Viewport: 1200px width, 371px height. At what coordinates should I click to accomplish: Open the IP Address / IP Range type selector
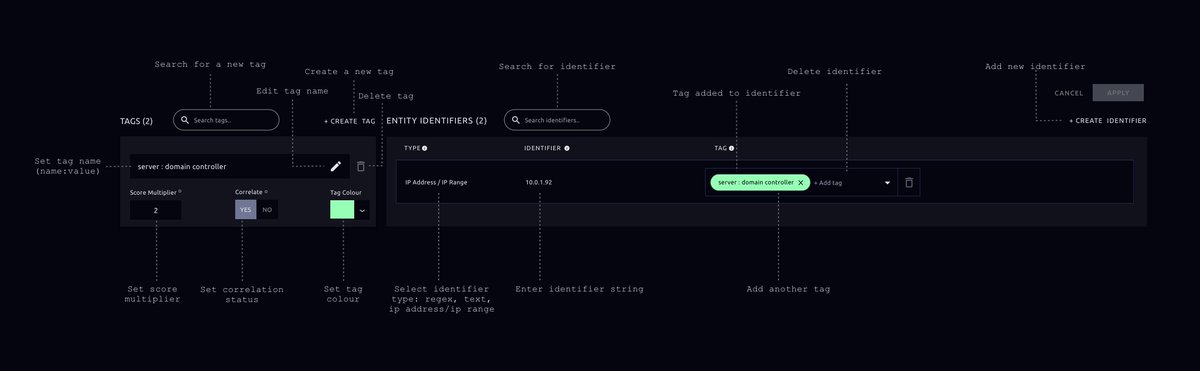tap(436, 183)
